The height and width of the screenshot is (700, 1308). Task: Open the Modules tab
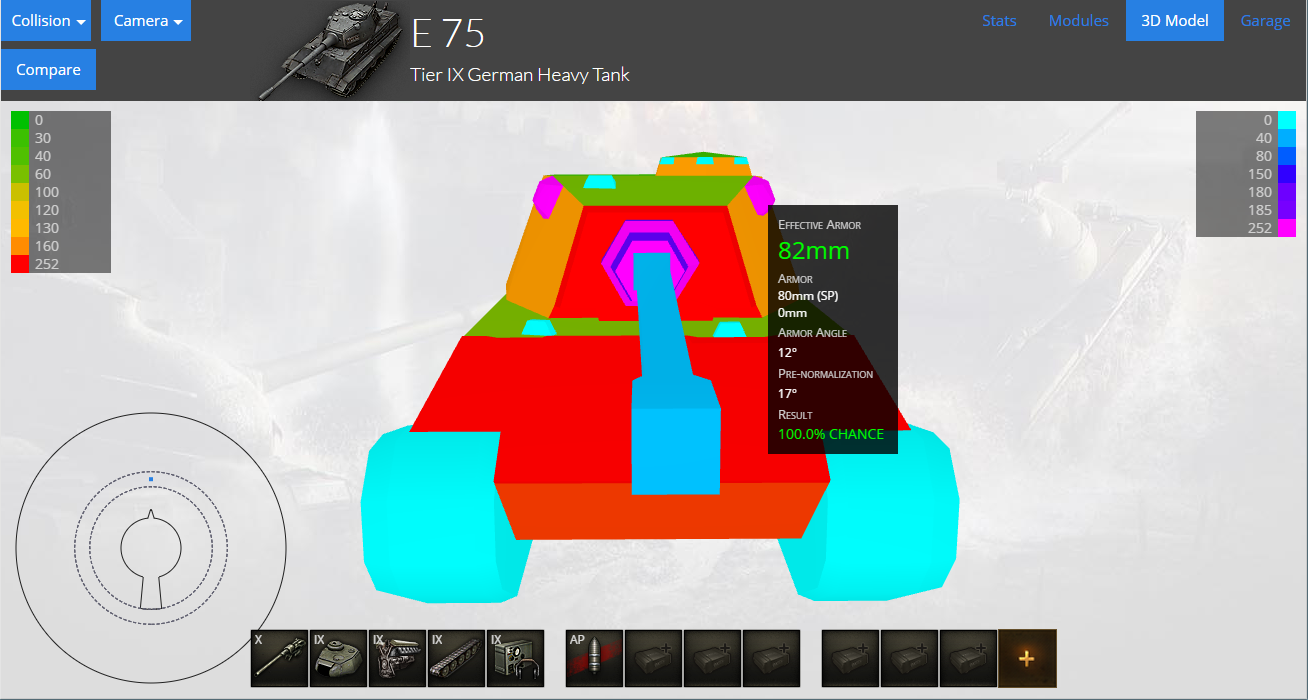coord(1078,21)
